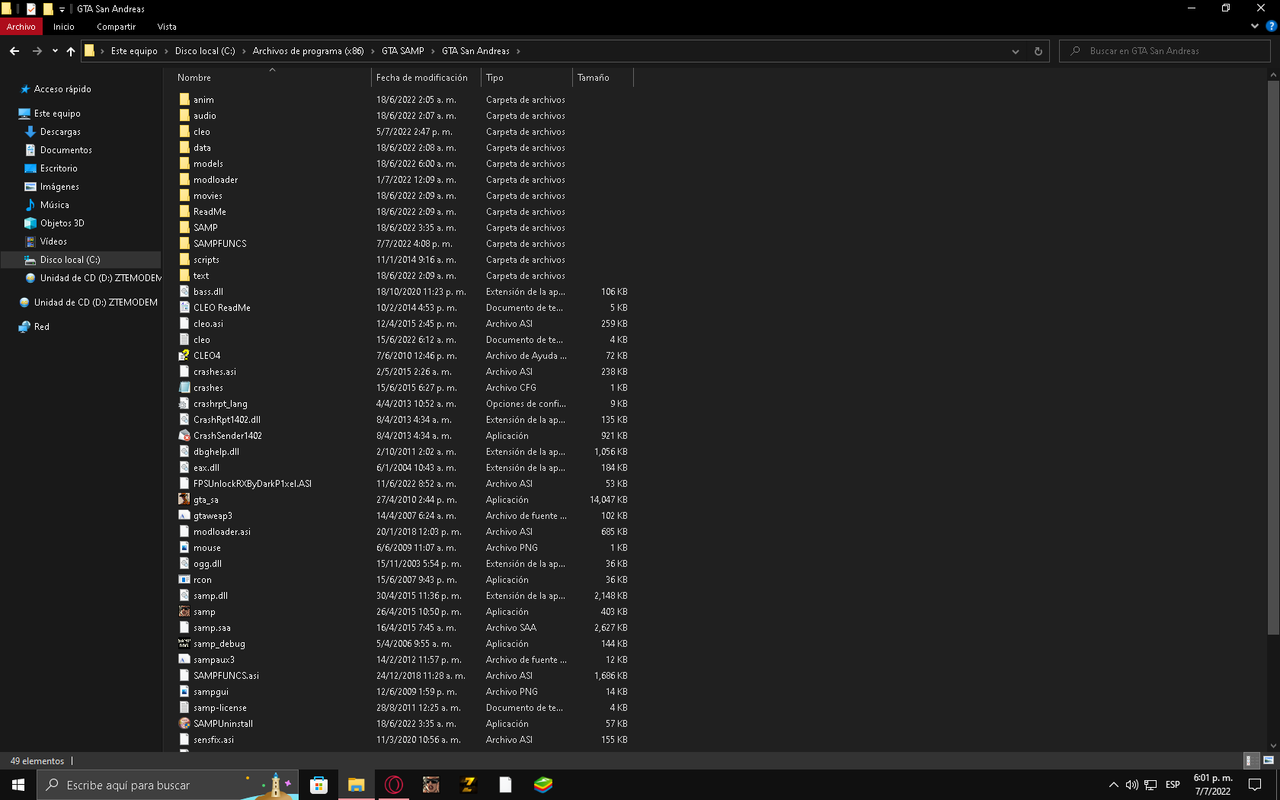Screen dimensions: 1280x800
Task: Open Escritorio in the navigation pane
Action: pos(59,168)
